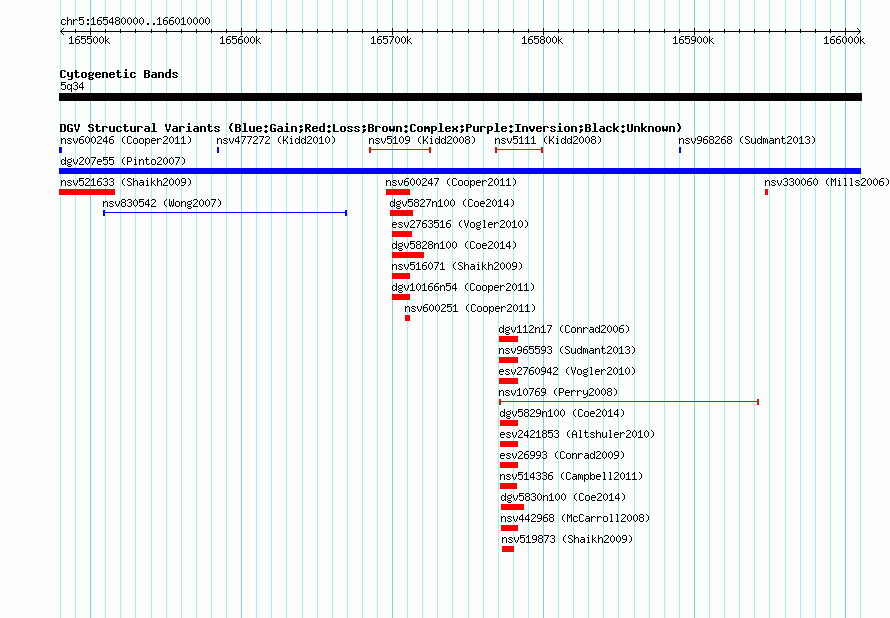890x618 pixels.
Task: Click the nsv600246 (Cooper2011) variant label
Action: pyautogui.click(x=126, y=140)
